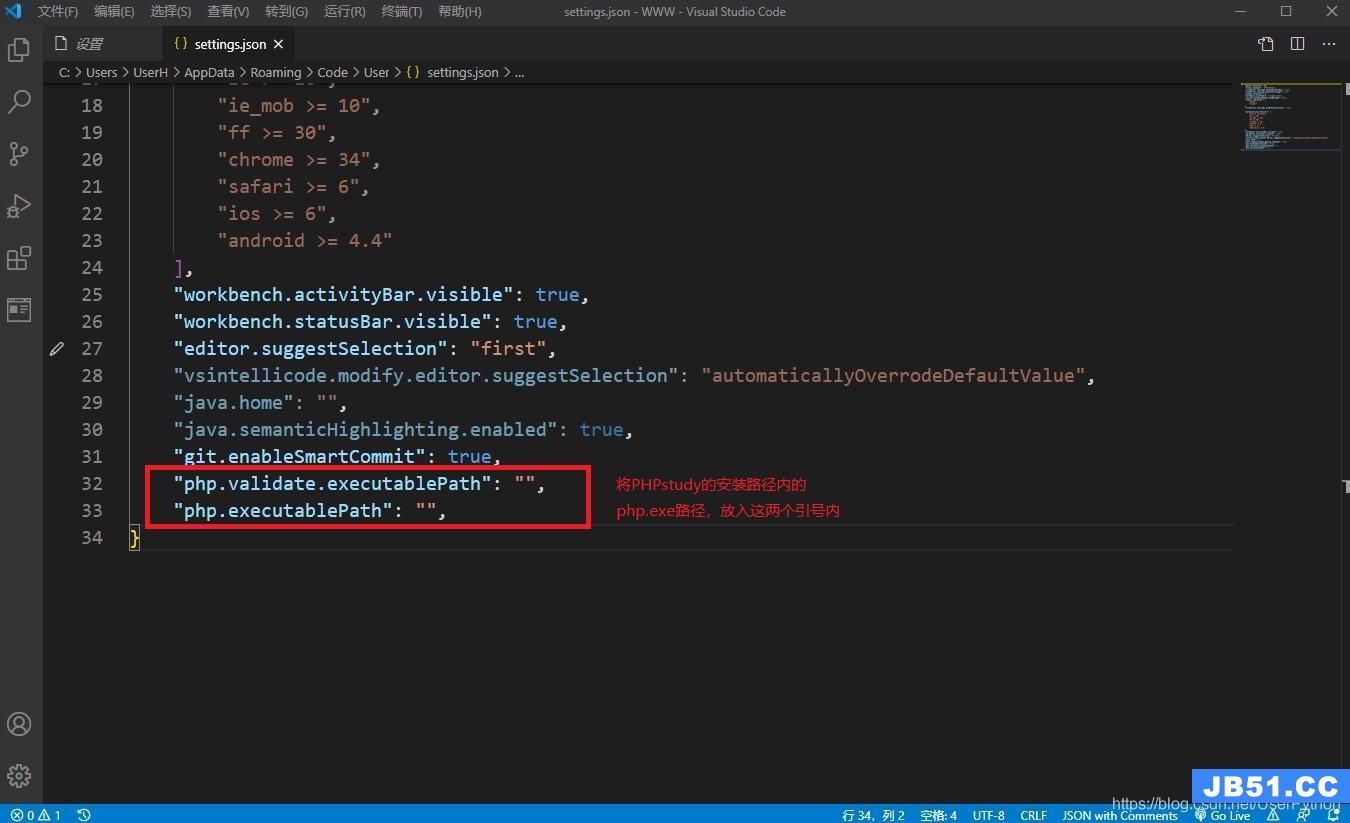Click "workbench.activityBar.visible" key text
Image resolution: width=1350 pixels, height=823 pixels.
pyautogui.click(x=343, y=295)
